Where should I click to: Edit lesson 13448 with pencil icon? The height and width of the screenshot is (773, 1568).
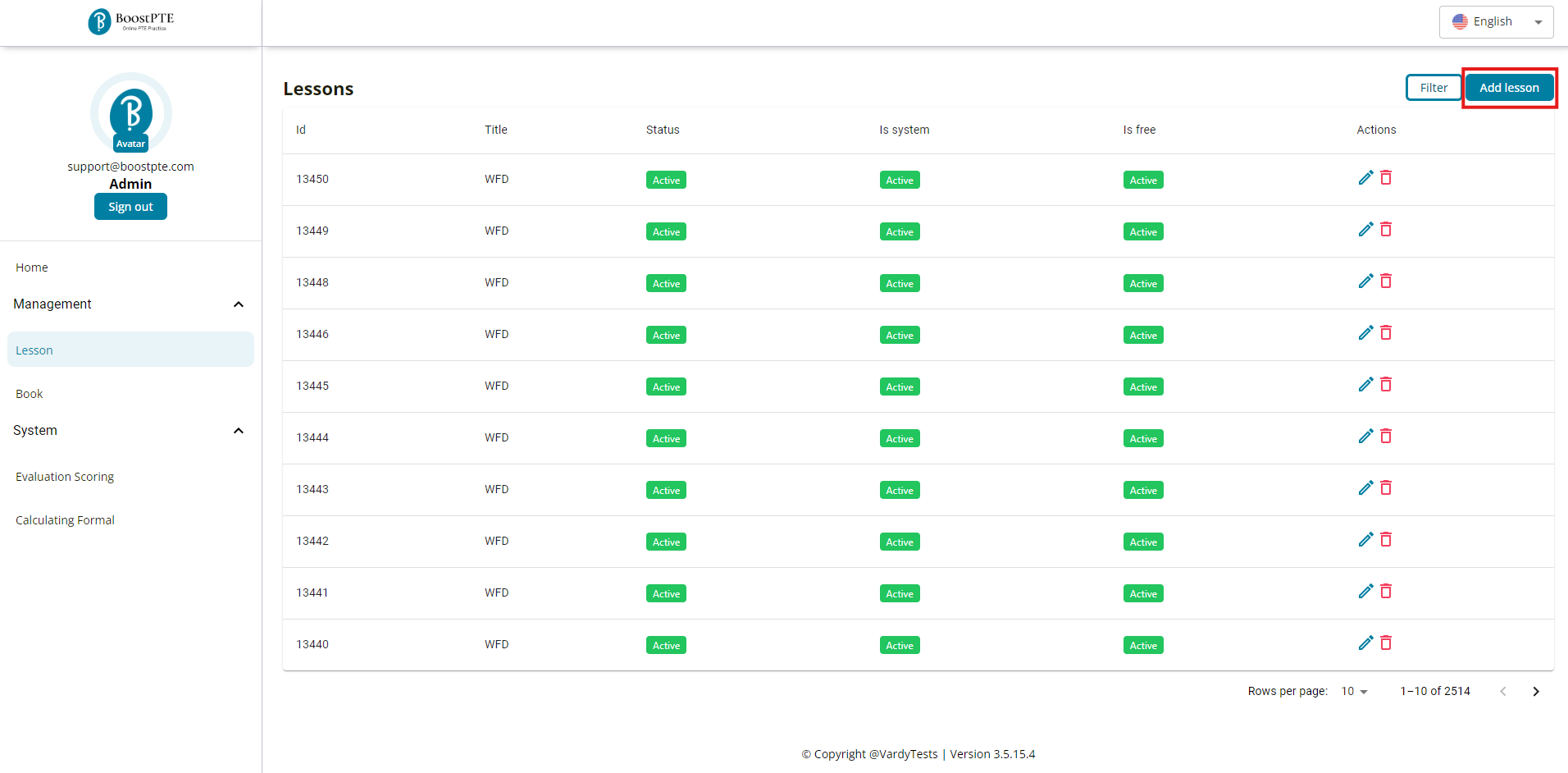pos(1365,281)
